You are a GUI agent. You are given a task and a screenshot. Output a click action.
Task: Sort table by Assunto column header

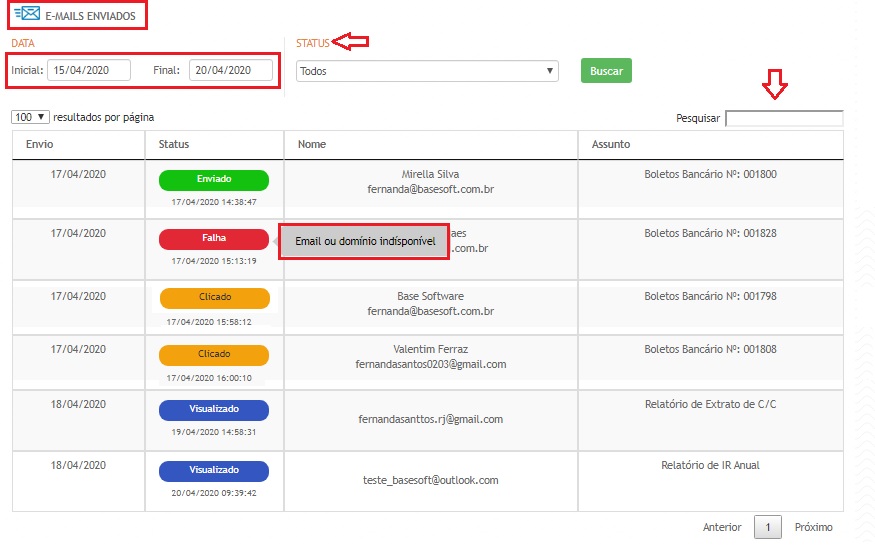[x=611, y=144]
